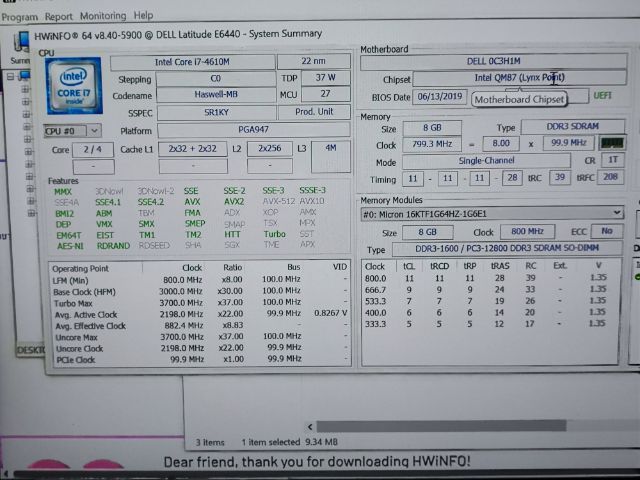
Task: Open the Micron memory module dropdown
Action: 491,213
